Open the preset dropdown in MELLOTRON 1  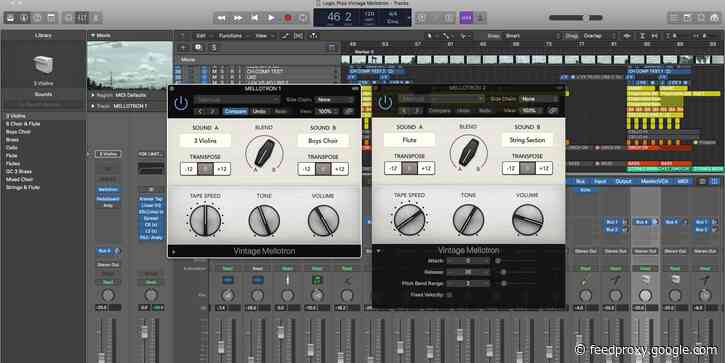pos(237,99)
